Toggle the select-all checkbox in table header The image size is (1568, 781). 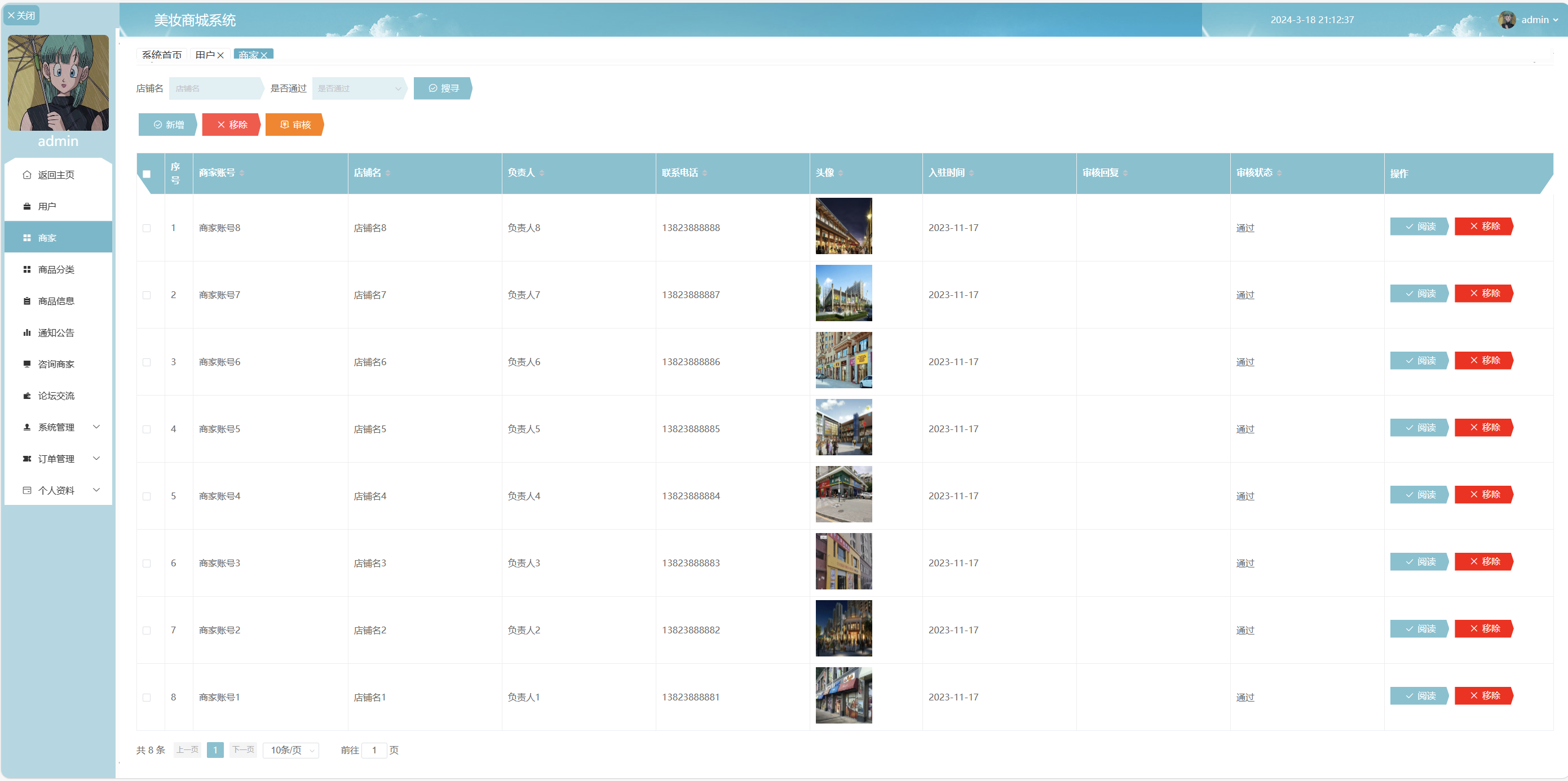click(147, 174)
